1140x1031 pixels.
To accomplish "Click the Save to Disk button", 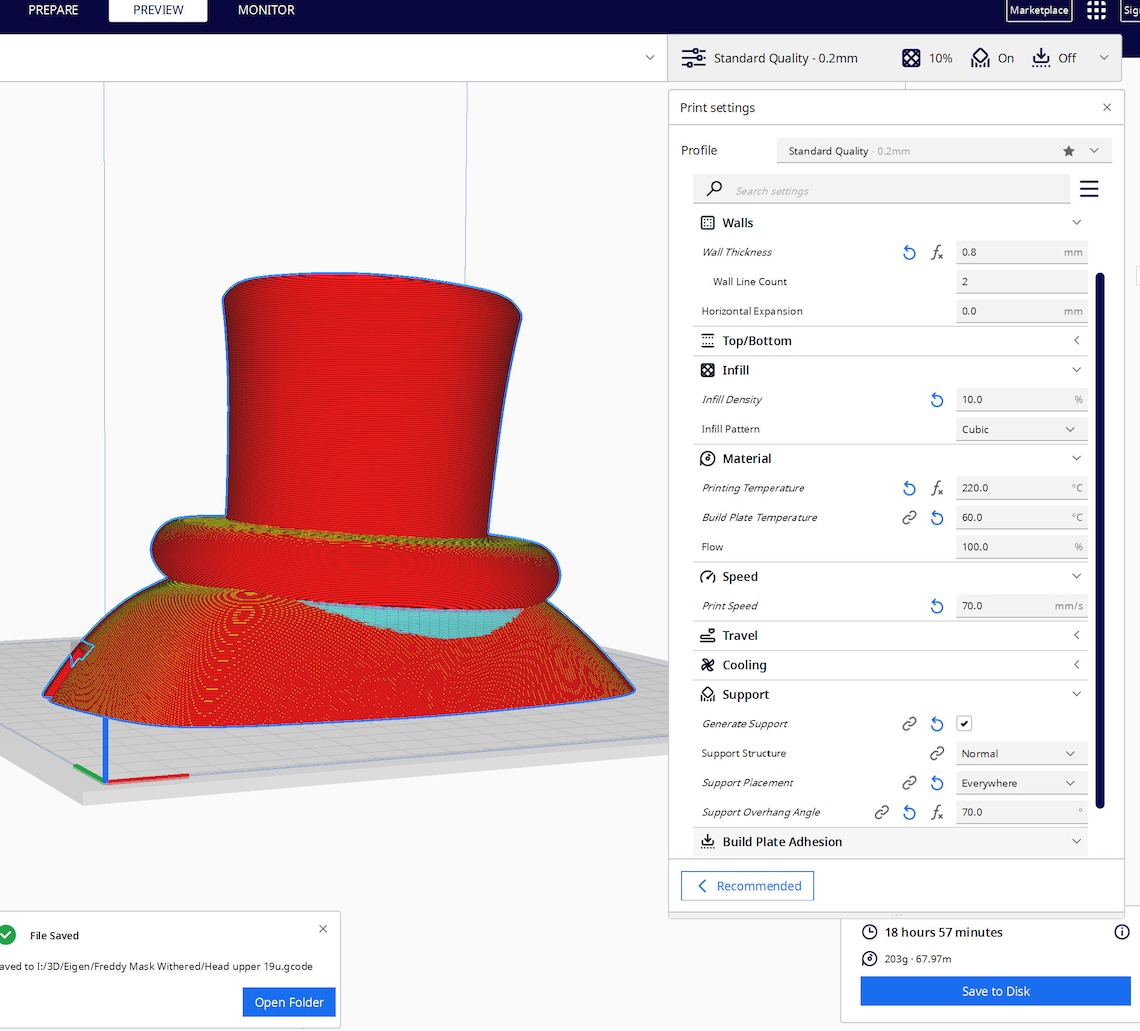I will click(995, 991).
